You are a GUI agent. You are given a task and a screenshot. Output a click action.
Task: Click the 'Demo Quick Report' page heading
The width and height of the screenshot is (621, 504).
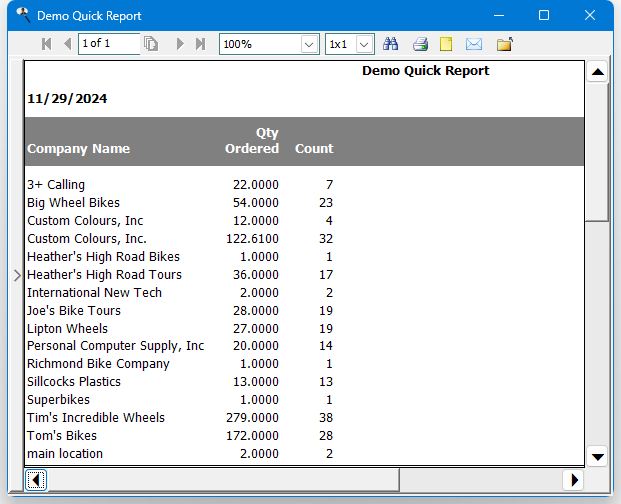pyautogui.click(x=426, y=70)
